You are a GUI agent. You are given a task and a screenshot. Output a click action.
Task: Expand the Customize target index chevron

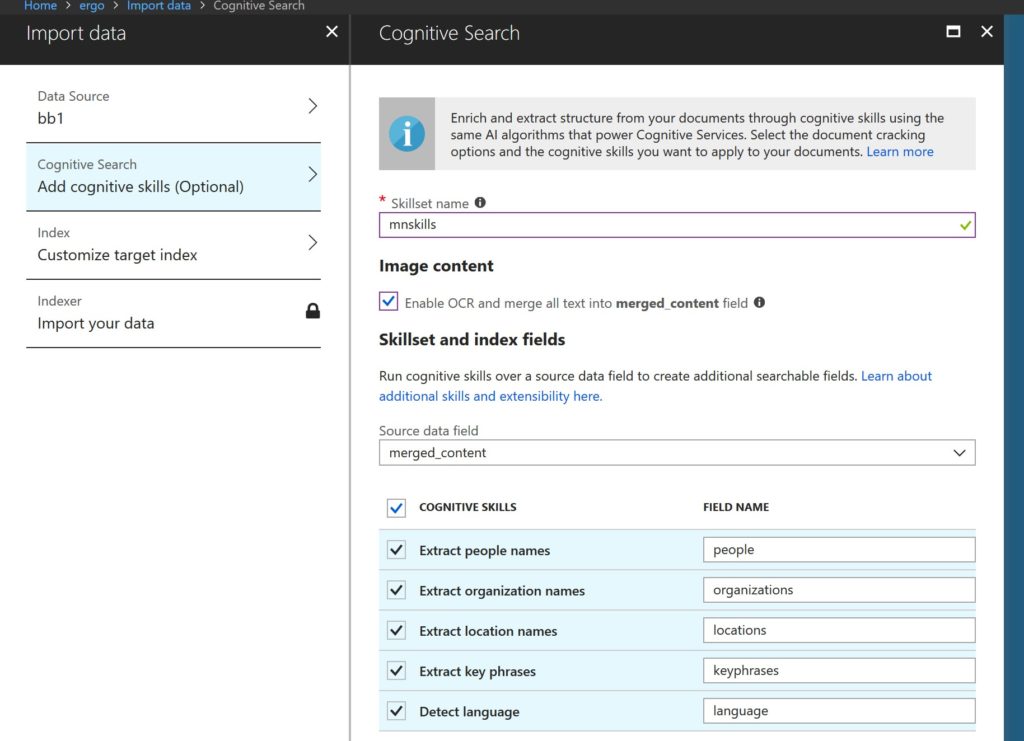click(313, 243)
